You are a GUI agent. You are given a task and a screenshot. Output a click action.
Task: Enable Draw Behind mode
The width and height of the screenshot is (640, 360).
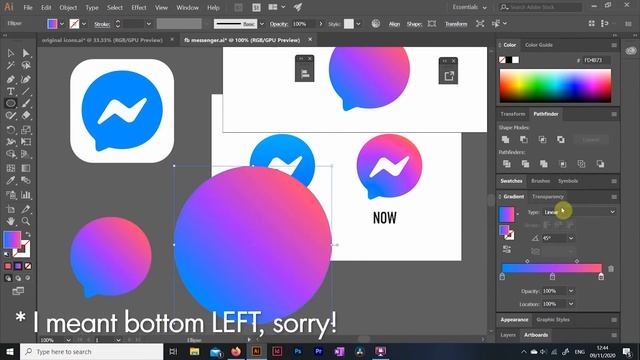coord(18,278)
